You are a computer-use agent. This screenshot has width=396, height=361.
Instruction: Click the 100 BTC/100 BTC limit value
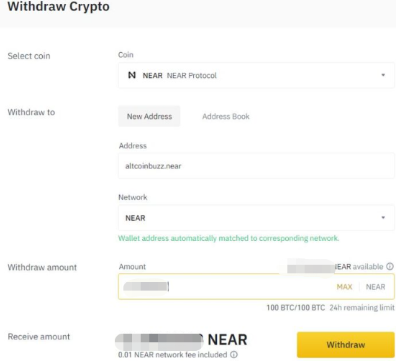point(295,308)
